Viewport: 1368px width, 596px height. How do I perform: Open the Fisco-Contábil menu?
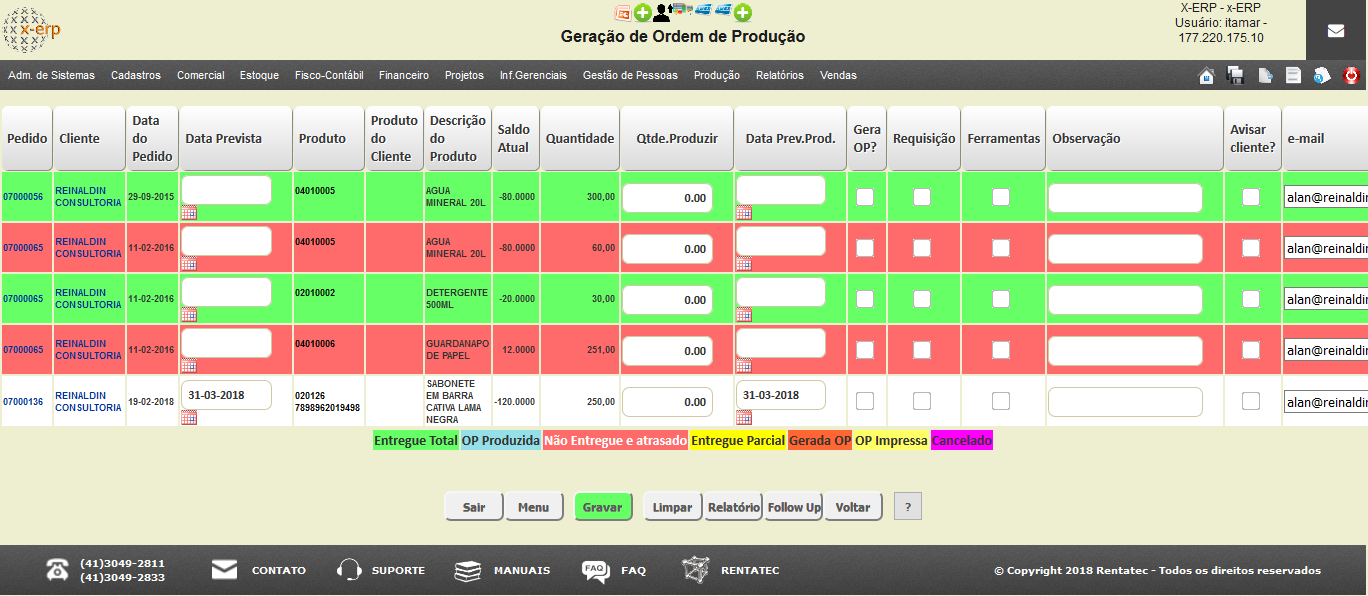[x=329, y=75]
